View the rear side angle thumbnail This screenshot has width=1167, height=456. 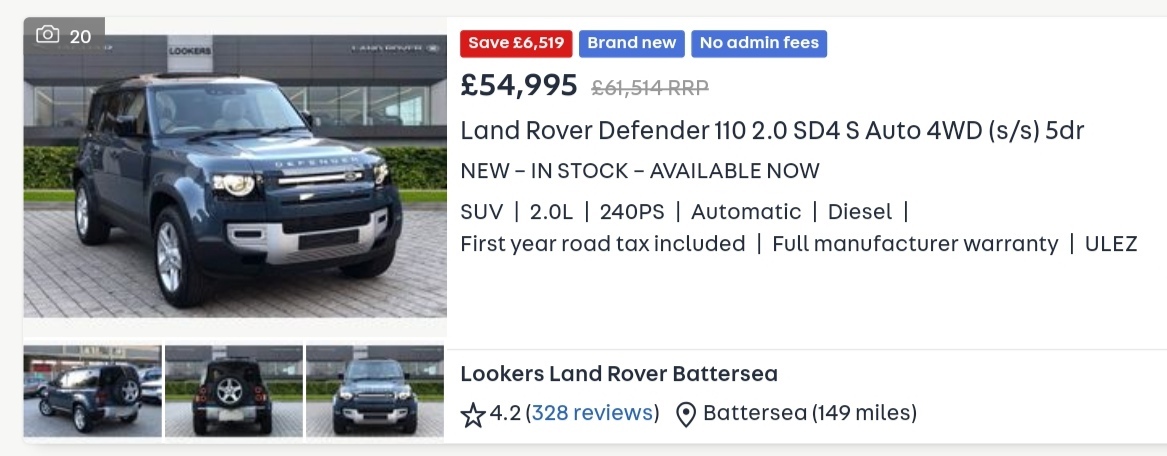[x=92, y=391]
